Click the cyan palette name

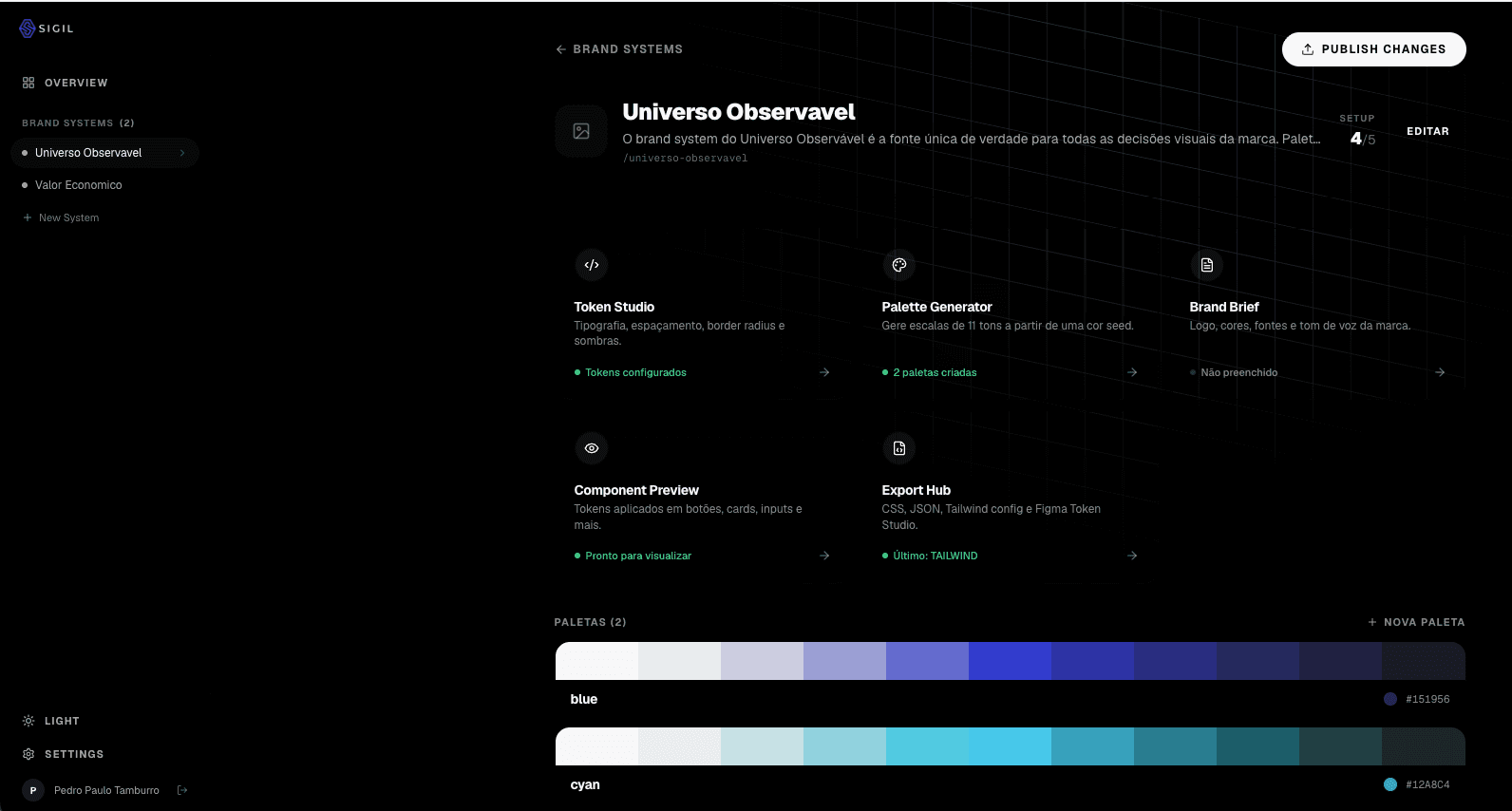point(585,784)
